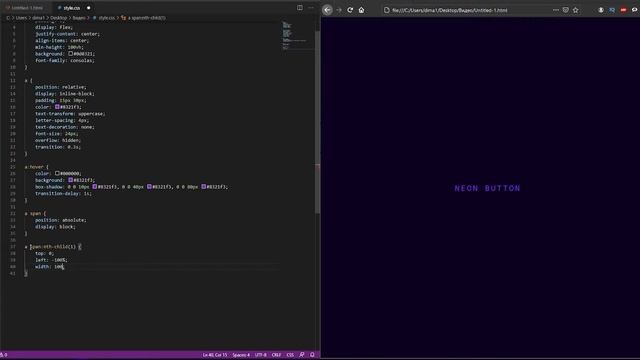Bookmark this page with the star icon

pos(576,10)
